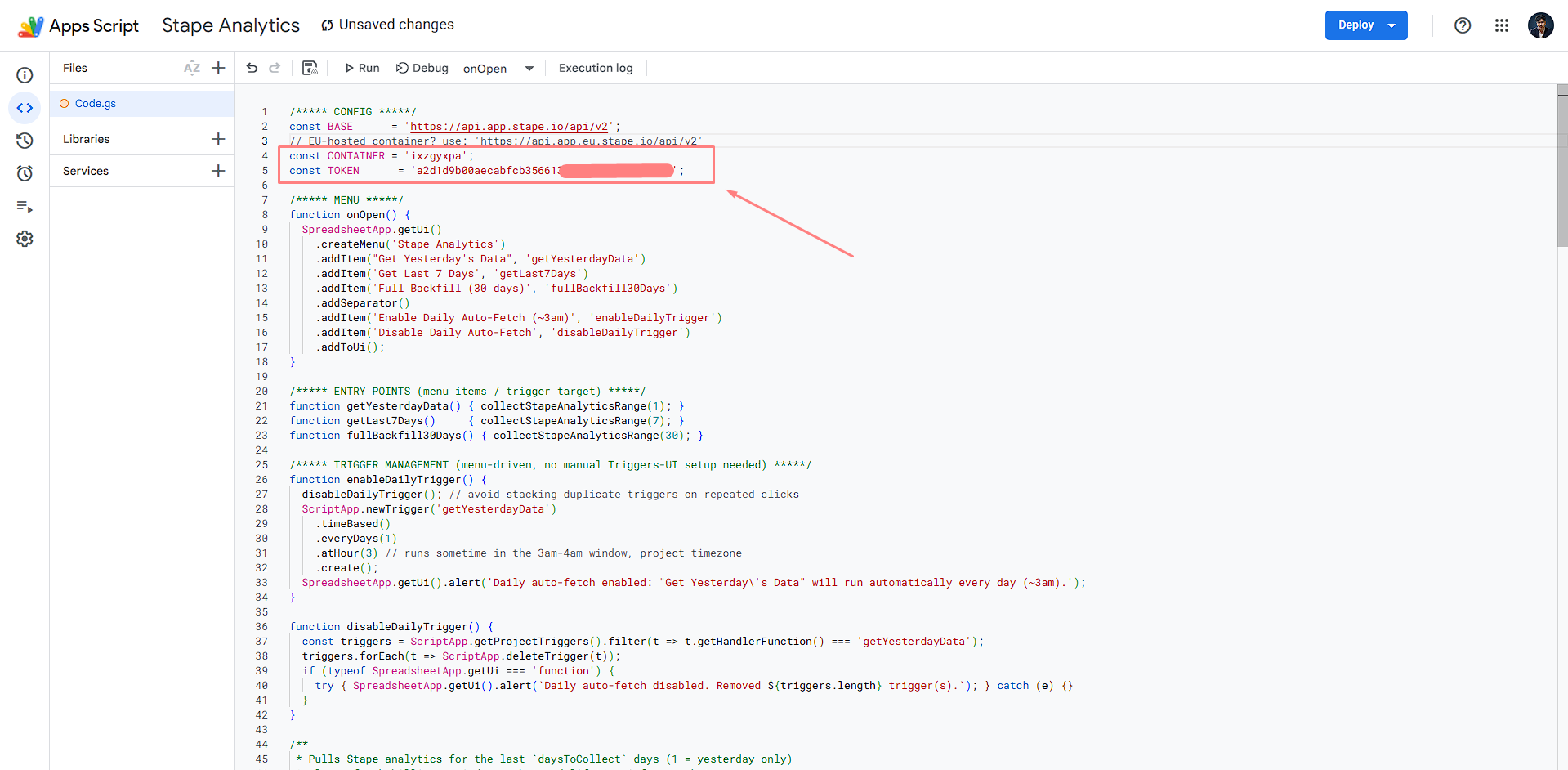Viewport: 1568px width, 770px height.
Task: Click the Libraries section label
Action: click(x=87, y=139)
